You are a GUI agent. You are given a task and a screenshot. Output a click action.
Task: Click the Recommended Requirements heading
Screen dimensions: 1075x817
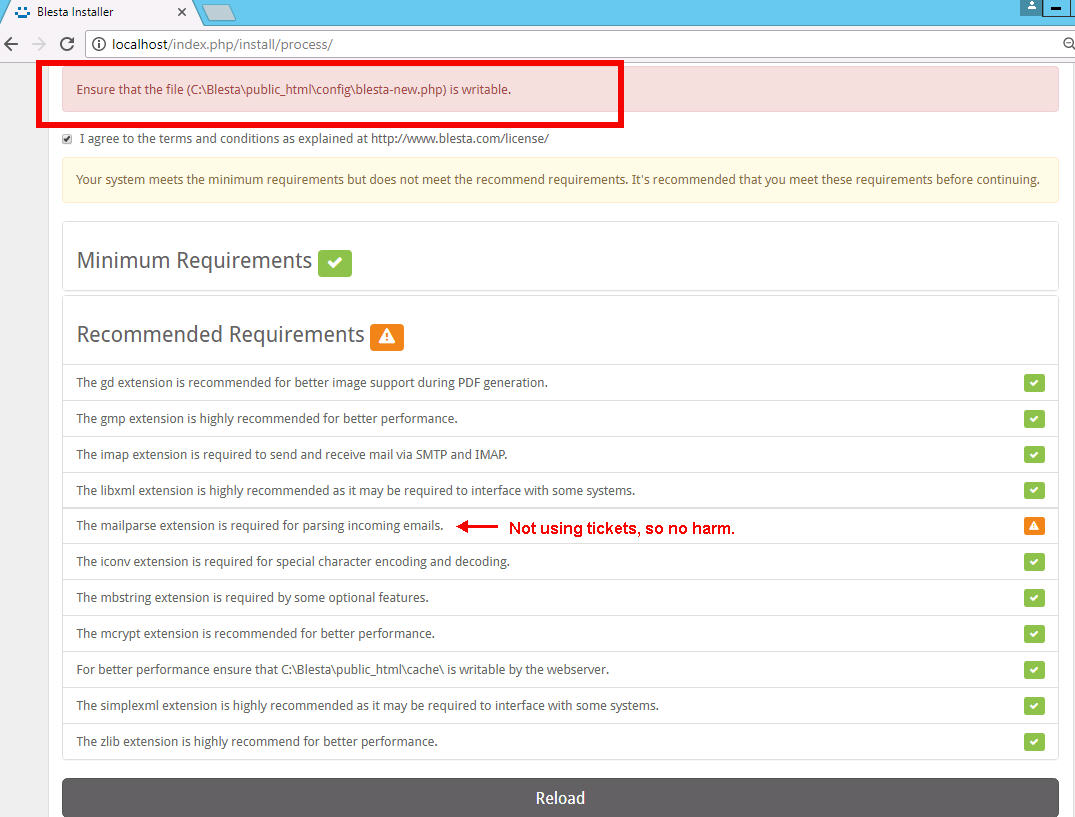pos(220,334)
